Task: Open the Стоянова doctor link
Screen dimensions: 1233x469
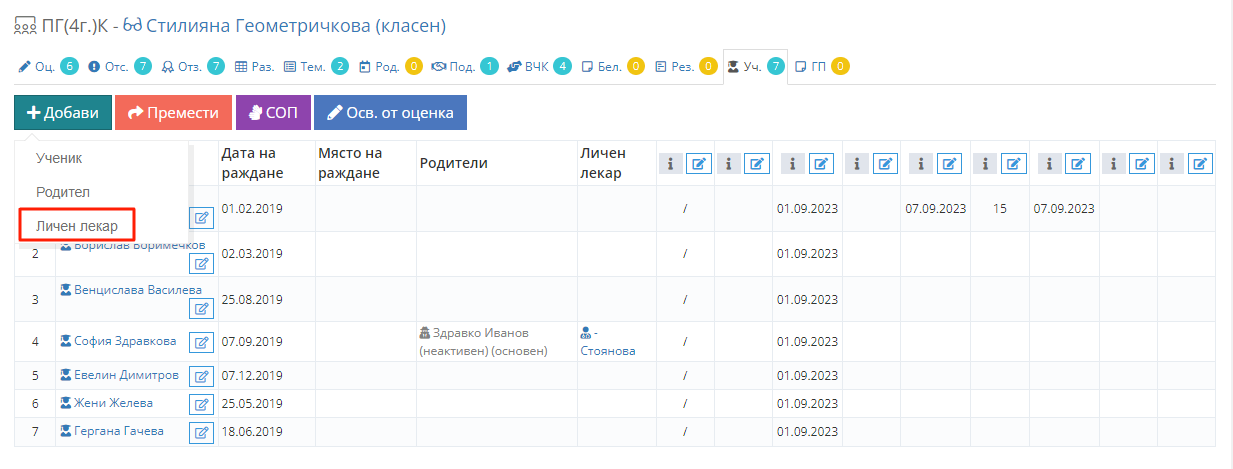Action: 608,351
